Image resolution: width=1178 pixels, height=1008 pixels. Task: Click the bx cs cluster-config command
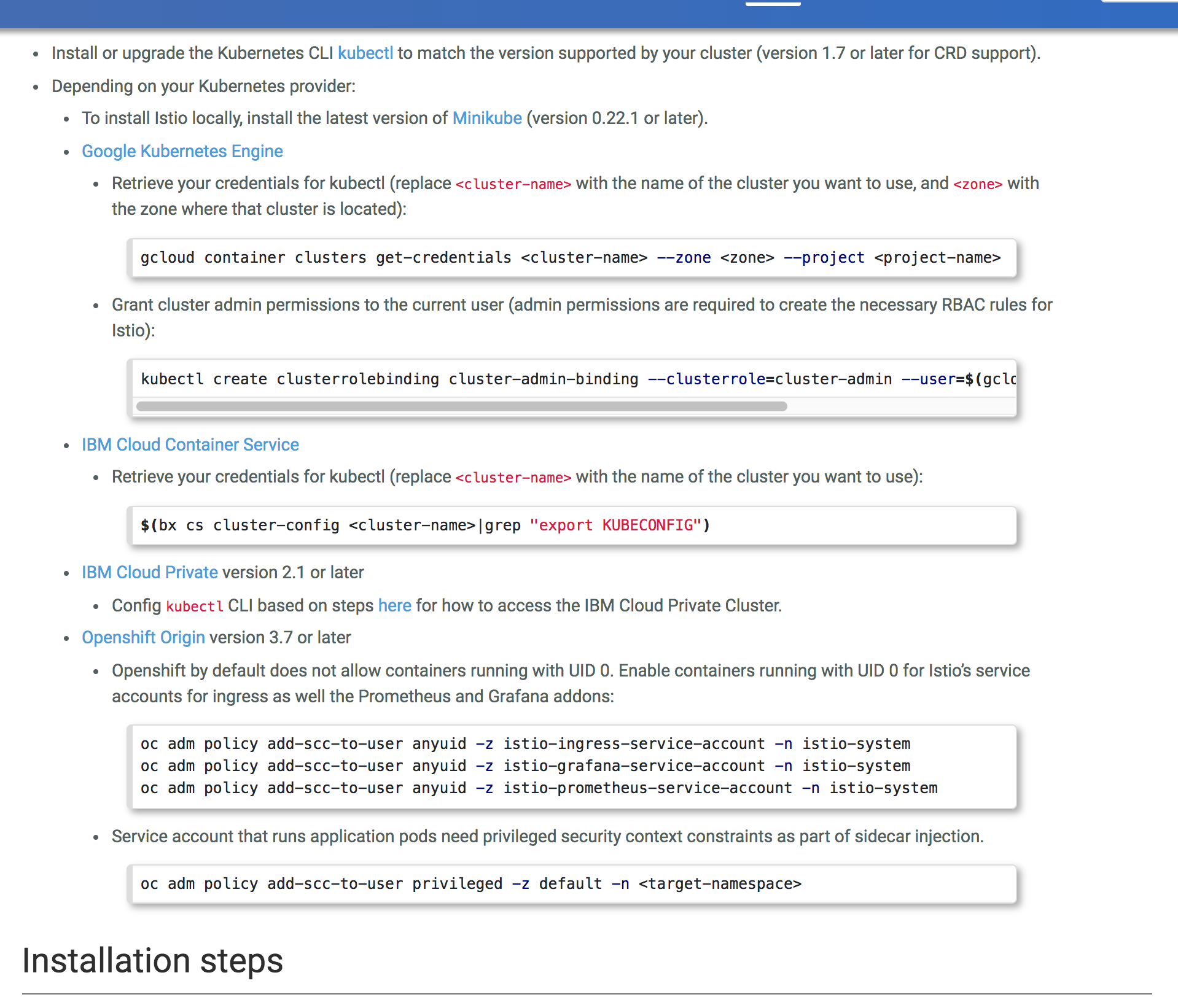[425, 525]
